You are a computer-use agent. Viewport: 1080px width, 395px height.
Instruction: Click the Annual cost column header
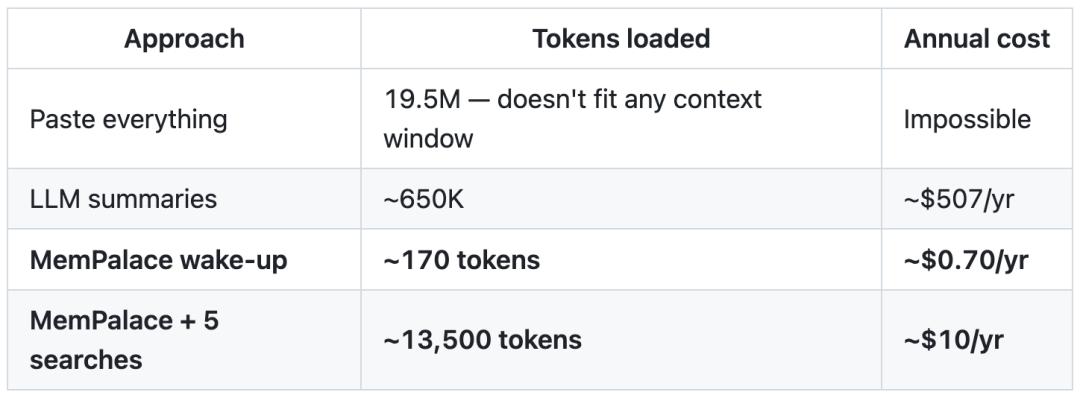(977, 39)
